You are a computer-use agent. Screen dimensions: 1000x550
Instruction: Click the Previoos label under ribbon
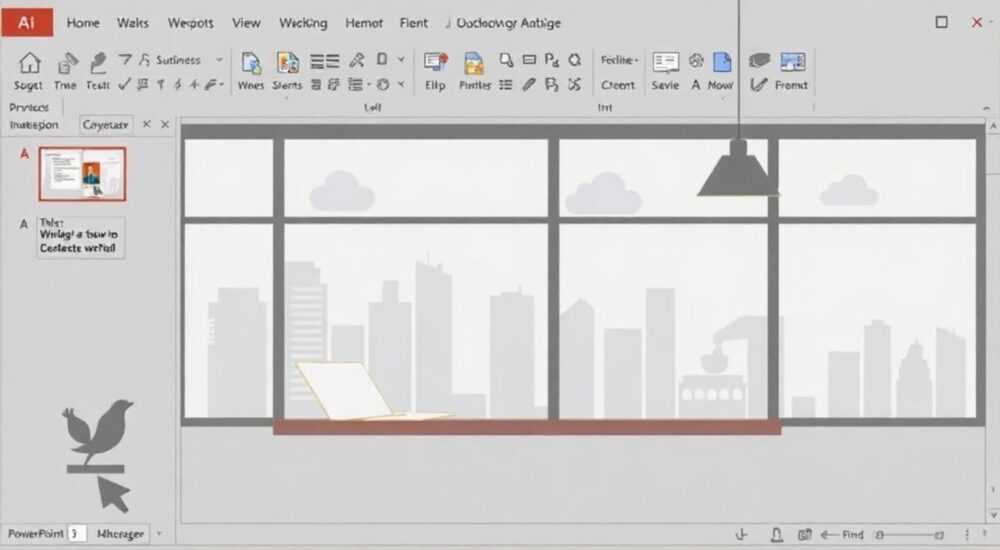pyautogui.click(x=29, y=107)
